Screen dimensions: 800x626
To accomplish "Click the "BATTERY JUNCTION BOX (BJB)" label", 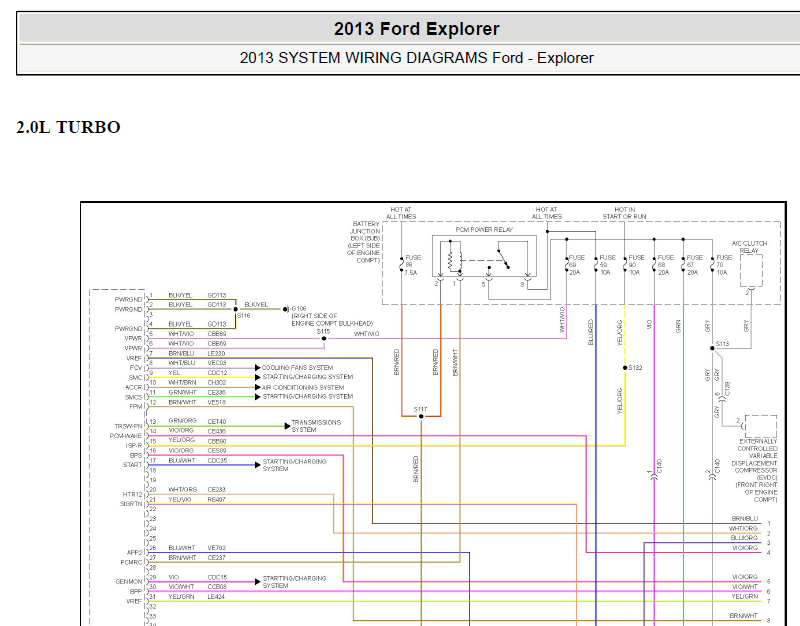I will (365, 231).
